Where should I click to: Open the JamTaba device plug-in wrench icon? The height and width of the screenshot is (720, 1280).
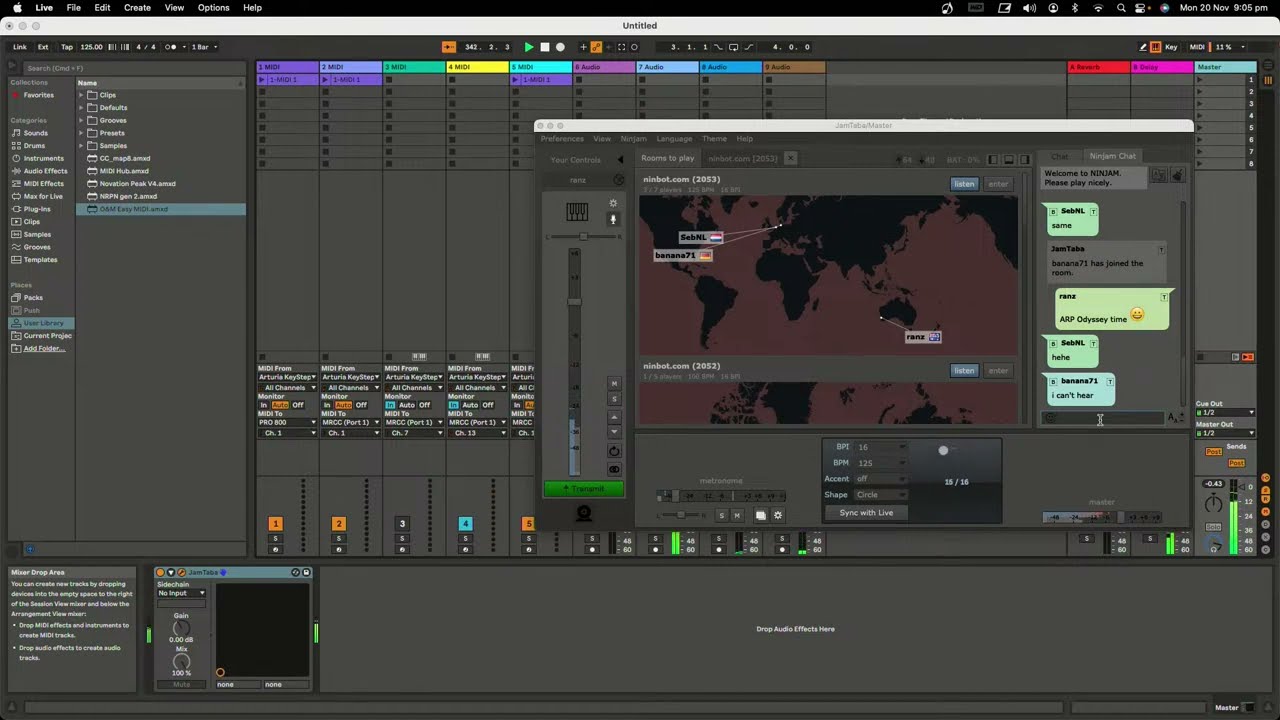(181, 572)
